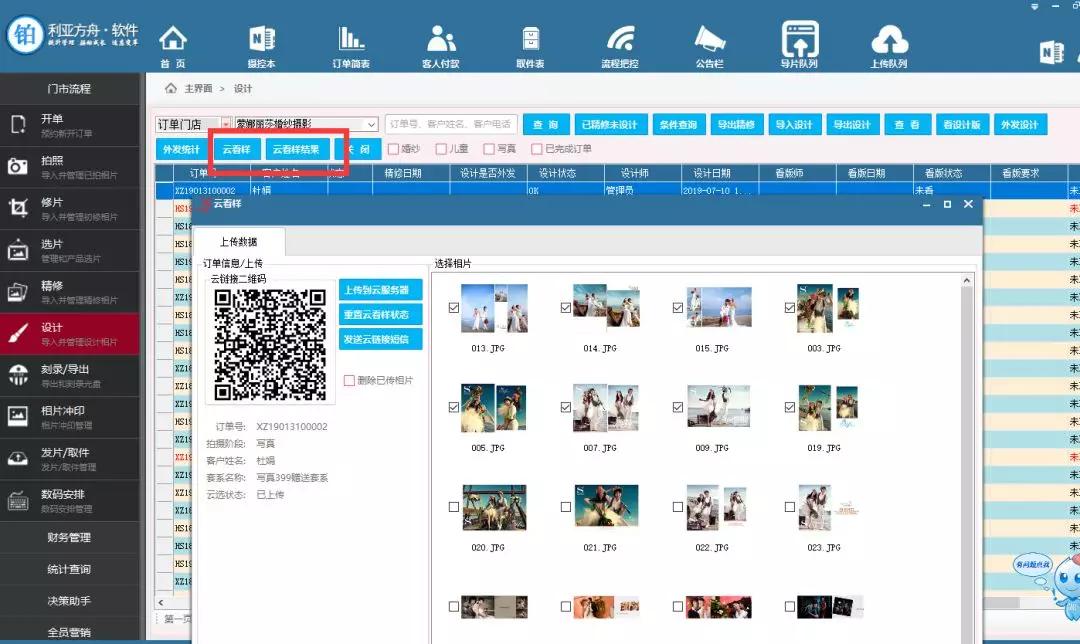Screen dimensions: 1080x644
Task: Select the 015.JPG thumbnail
Action: 718,308
